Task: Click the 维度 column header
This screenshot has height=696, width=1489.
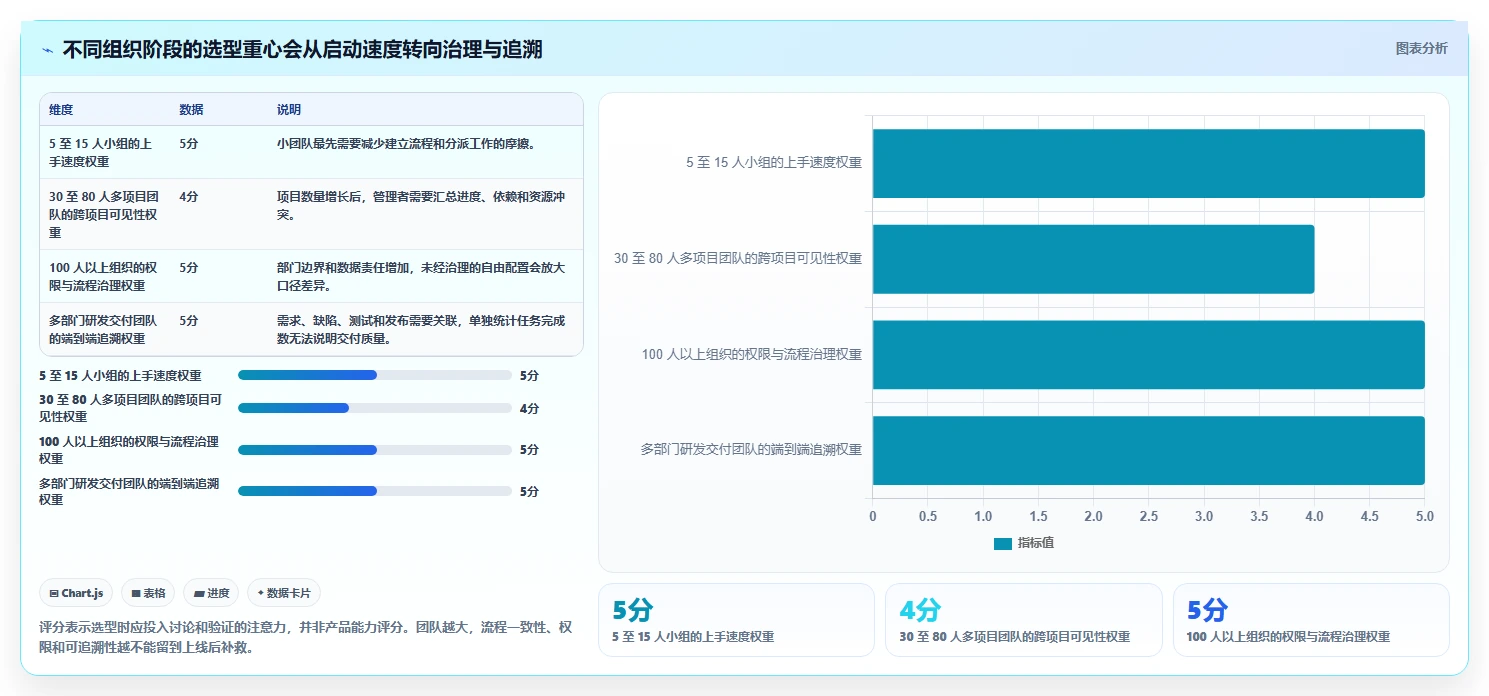Action: 105,110
